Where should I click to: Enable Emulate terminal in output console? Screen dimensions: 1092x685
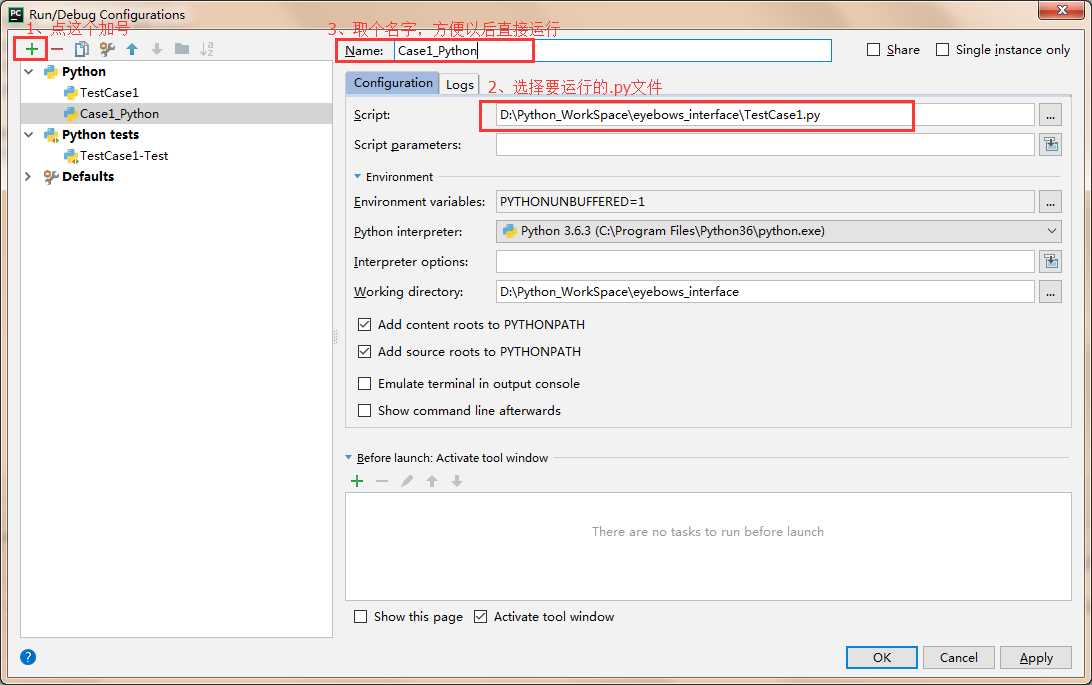[x=364, y=384]
